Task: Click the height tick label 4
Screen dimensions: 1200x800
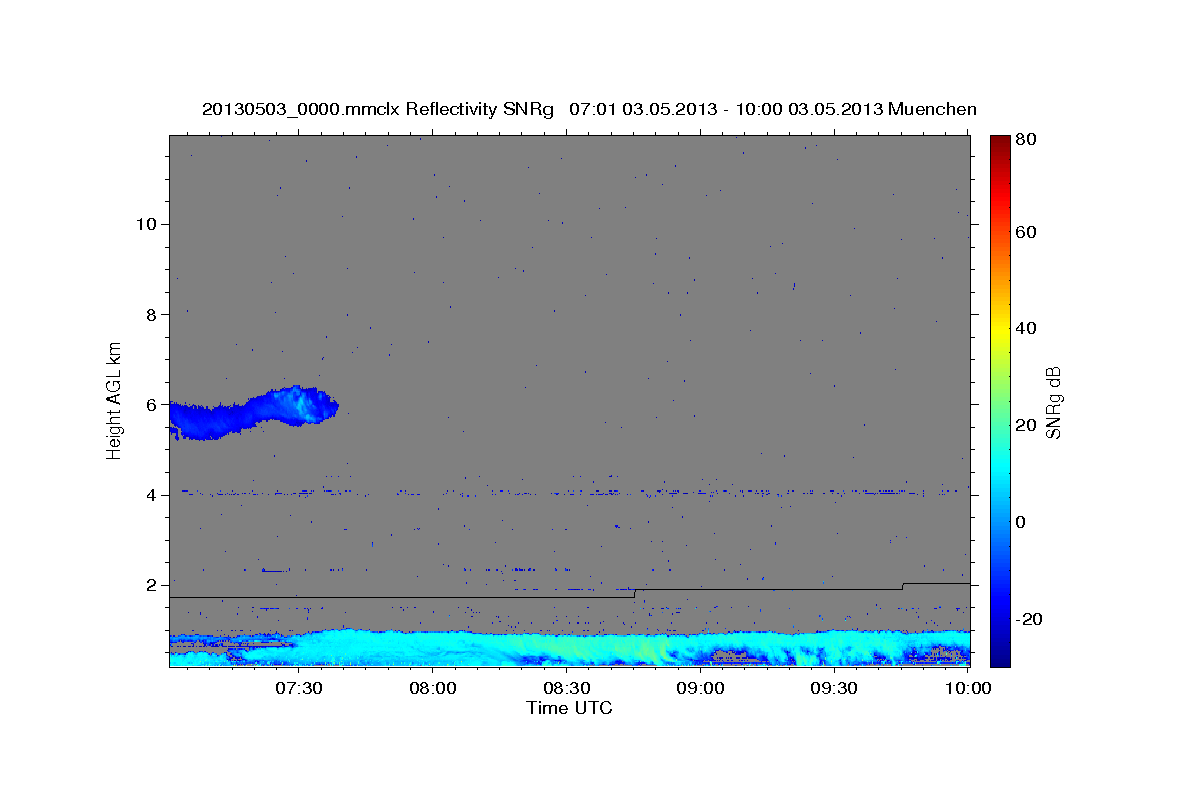Action: coord(151,494)
